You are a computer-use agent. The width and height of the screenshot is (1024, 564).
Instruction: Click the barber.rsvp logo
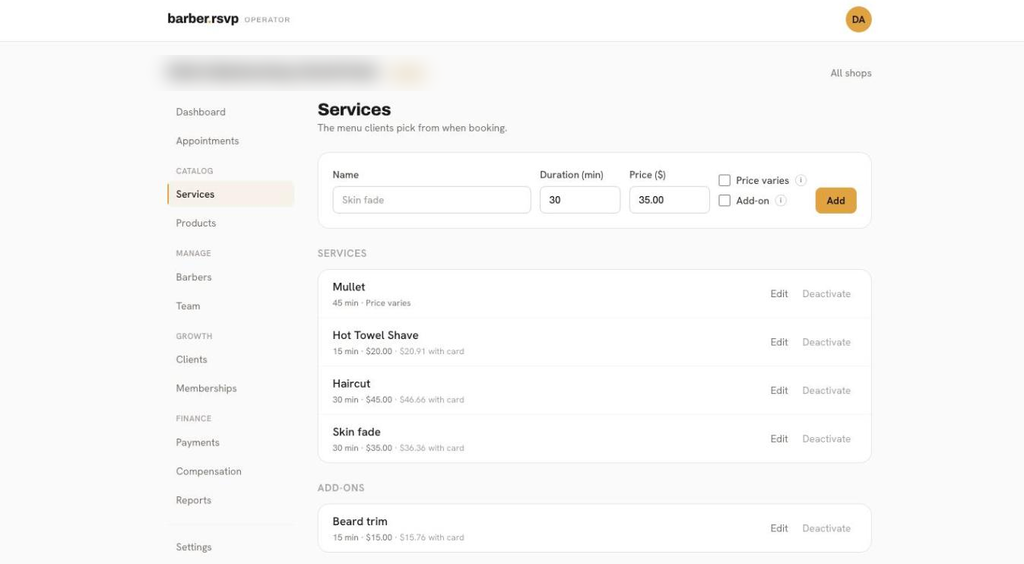[x=203, y=19]
